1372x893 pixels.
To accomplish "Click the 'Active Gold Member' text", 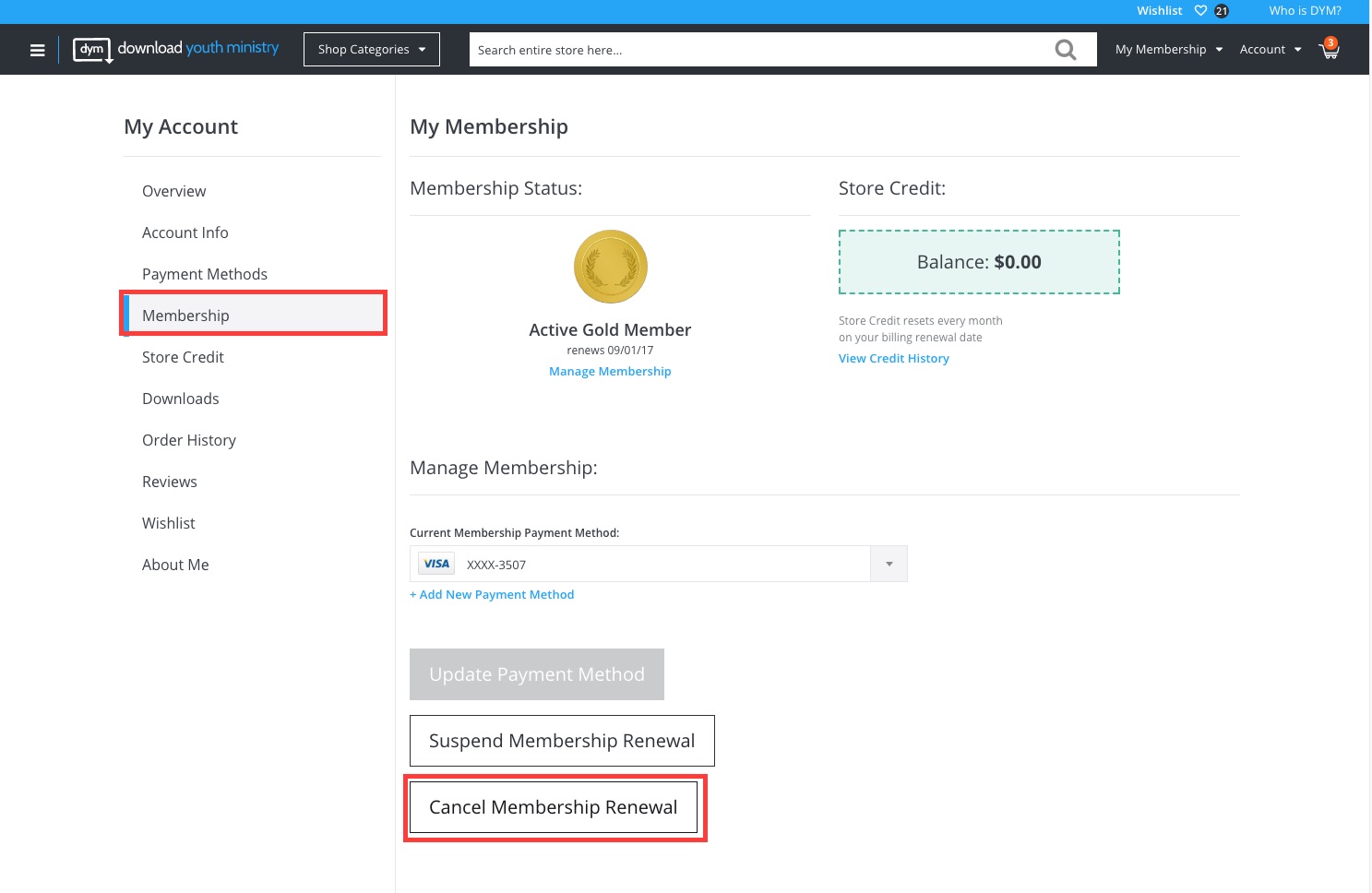I will click(610, 329).
